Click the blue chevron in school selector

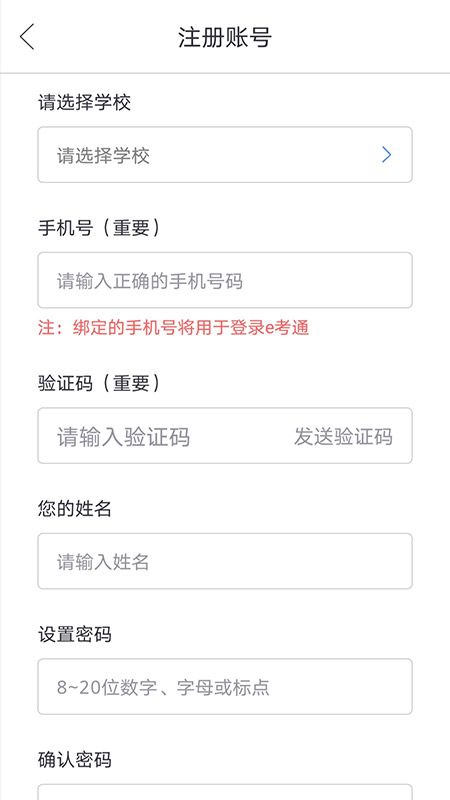click(x=387, y=155)
